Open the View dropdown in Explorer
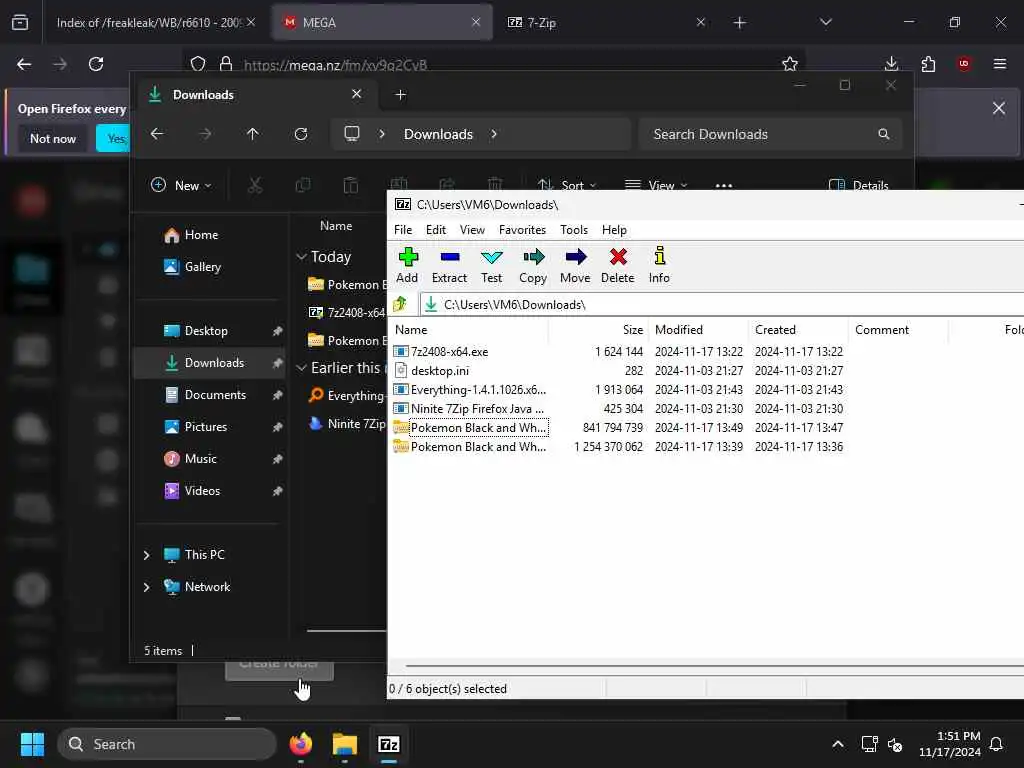Viewport: 1024px width, 768px height. click(656, 185)
